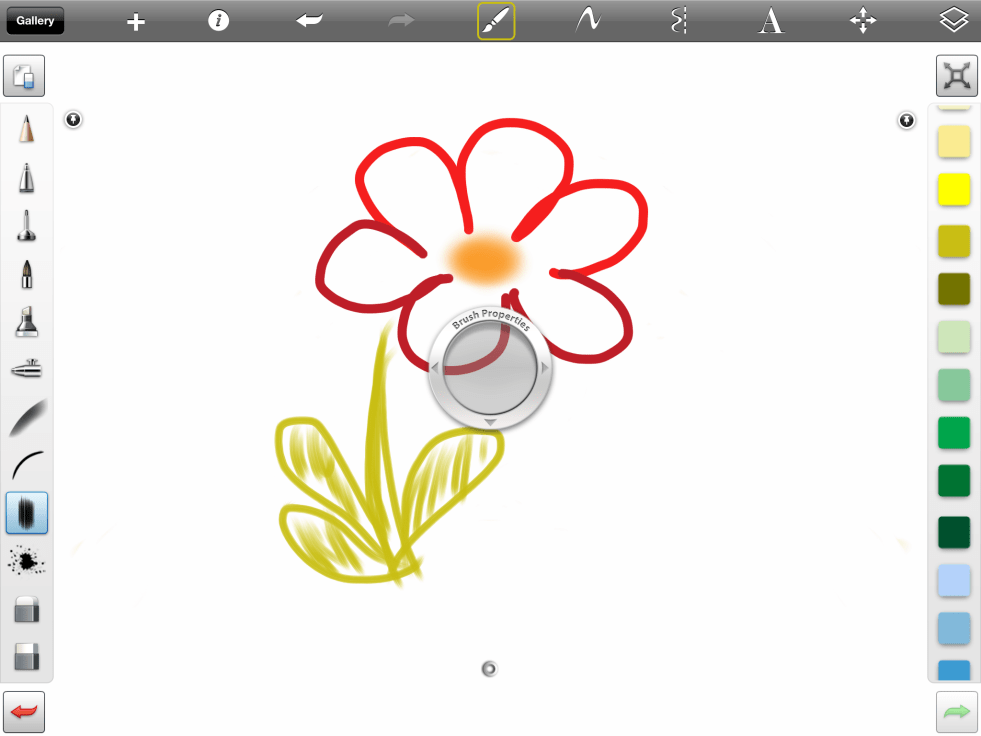Select the ink splatter brush
The width and height of the screenshot is (981, 736).
[x=27, y=562]
